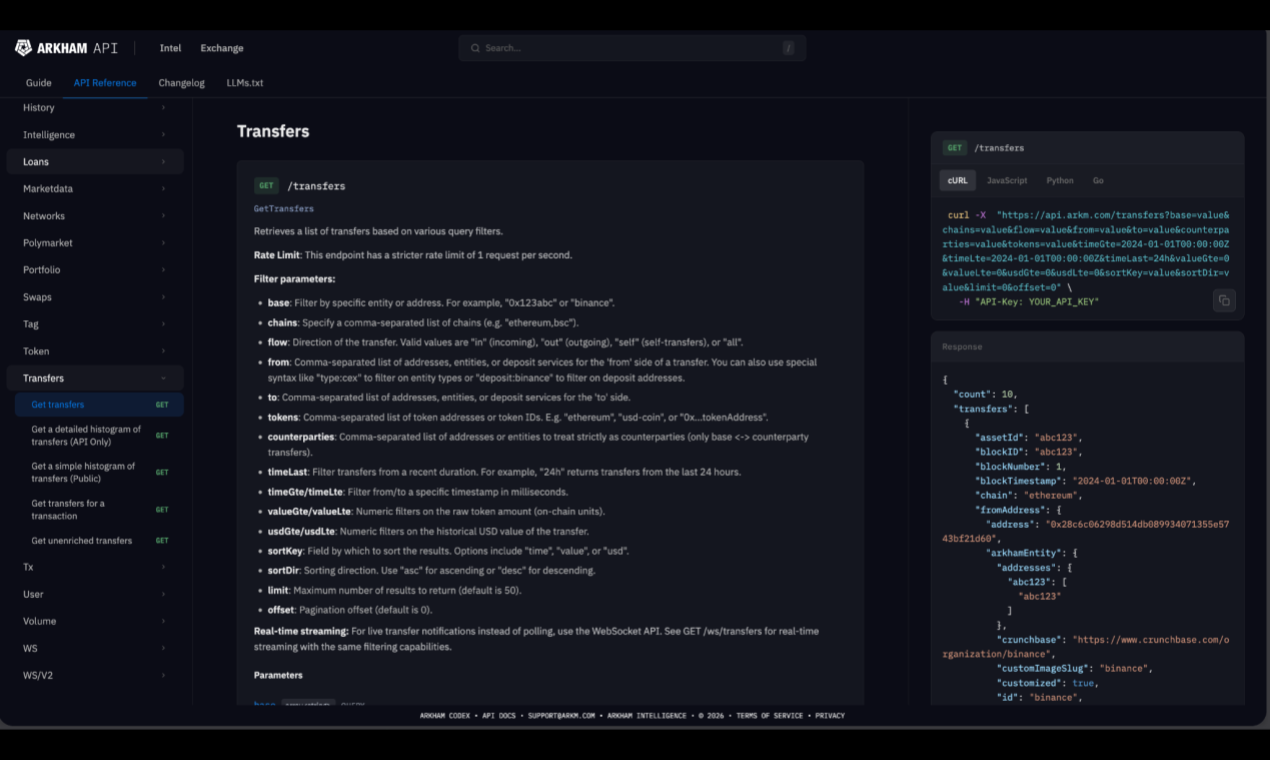Click the Transfers page heading

(x=273, y=131)
